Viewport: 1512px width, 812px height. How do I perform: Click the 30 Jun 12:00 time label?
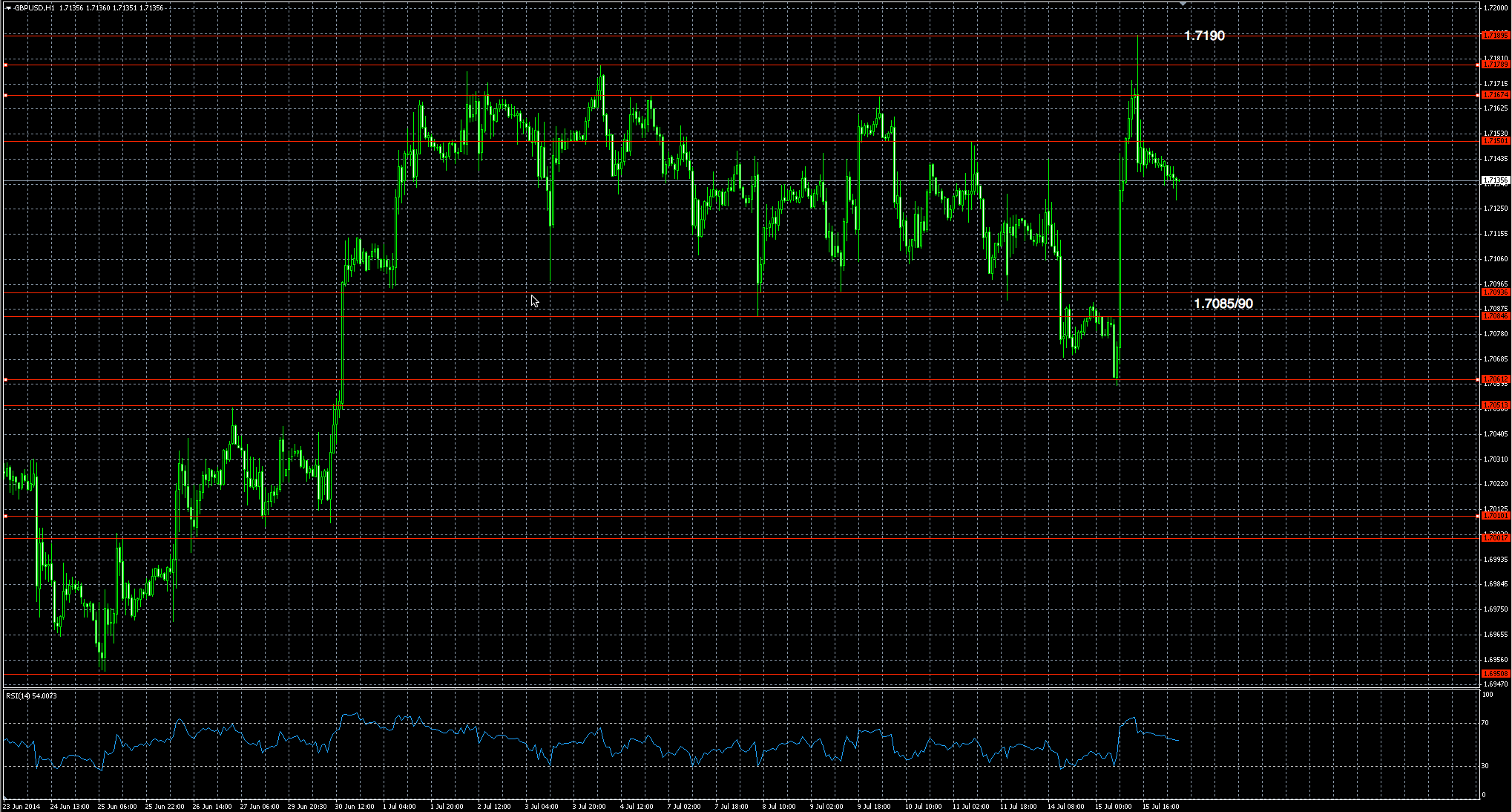(x=355, y=806)
